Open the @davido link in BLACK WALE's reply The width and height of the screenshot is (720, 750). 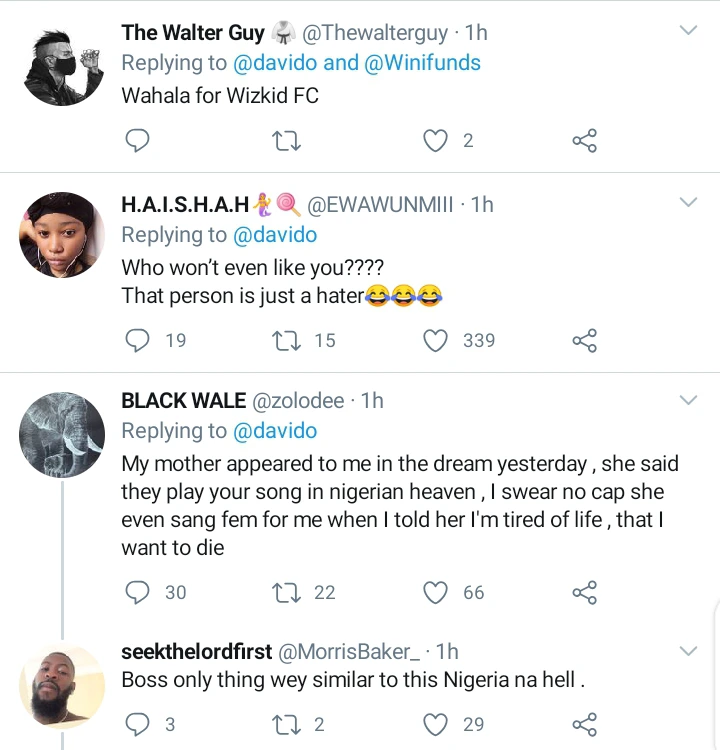click(275, 431)
